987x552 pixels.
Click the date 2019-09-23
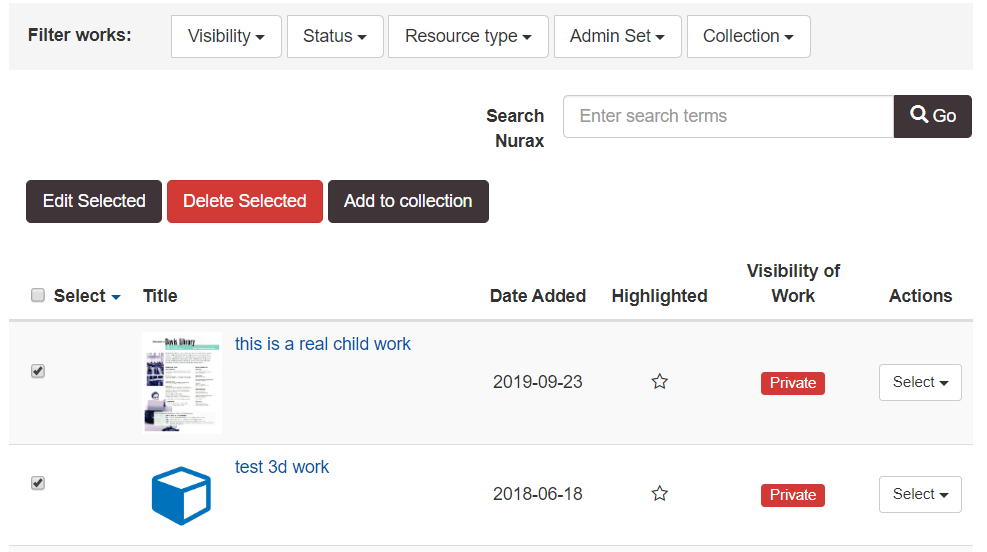(x=538, y=382)
